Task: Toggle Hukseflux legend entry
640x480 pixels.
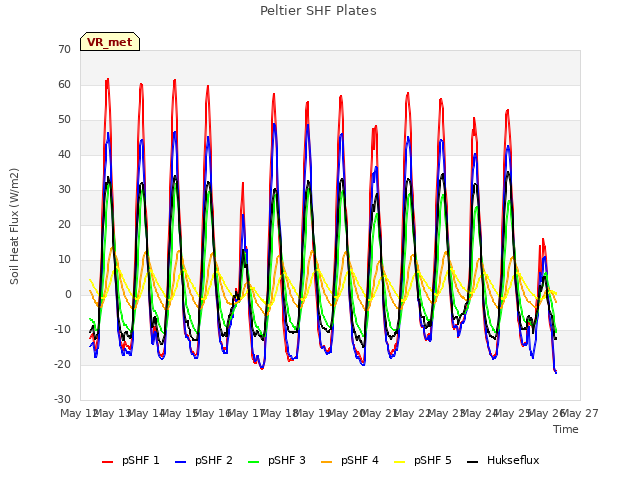Action: click(503, 460)
